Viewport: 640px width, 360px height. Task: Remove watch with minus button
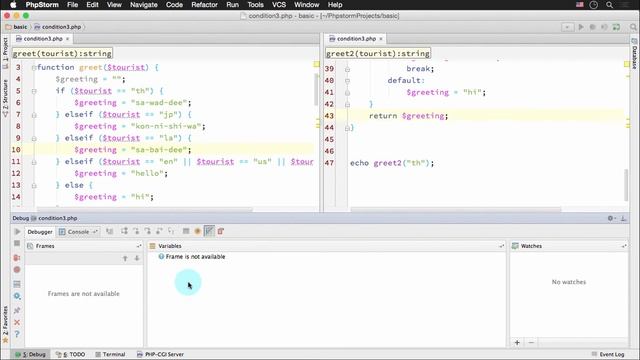click(531, 342)
